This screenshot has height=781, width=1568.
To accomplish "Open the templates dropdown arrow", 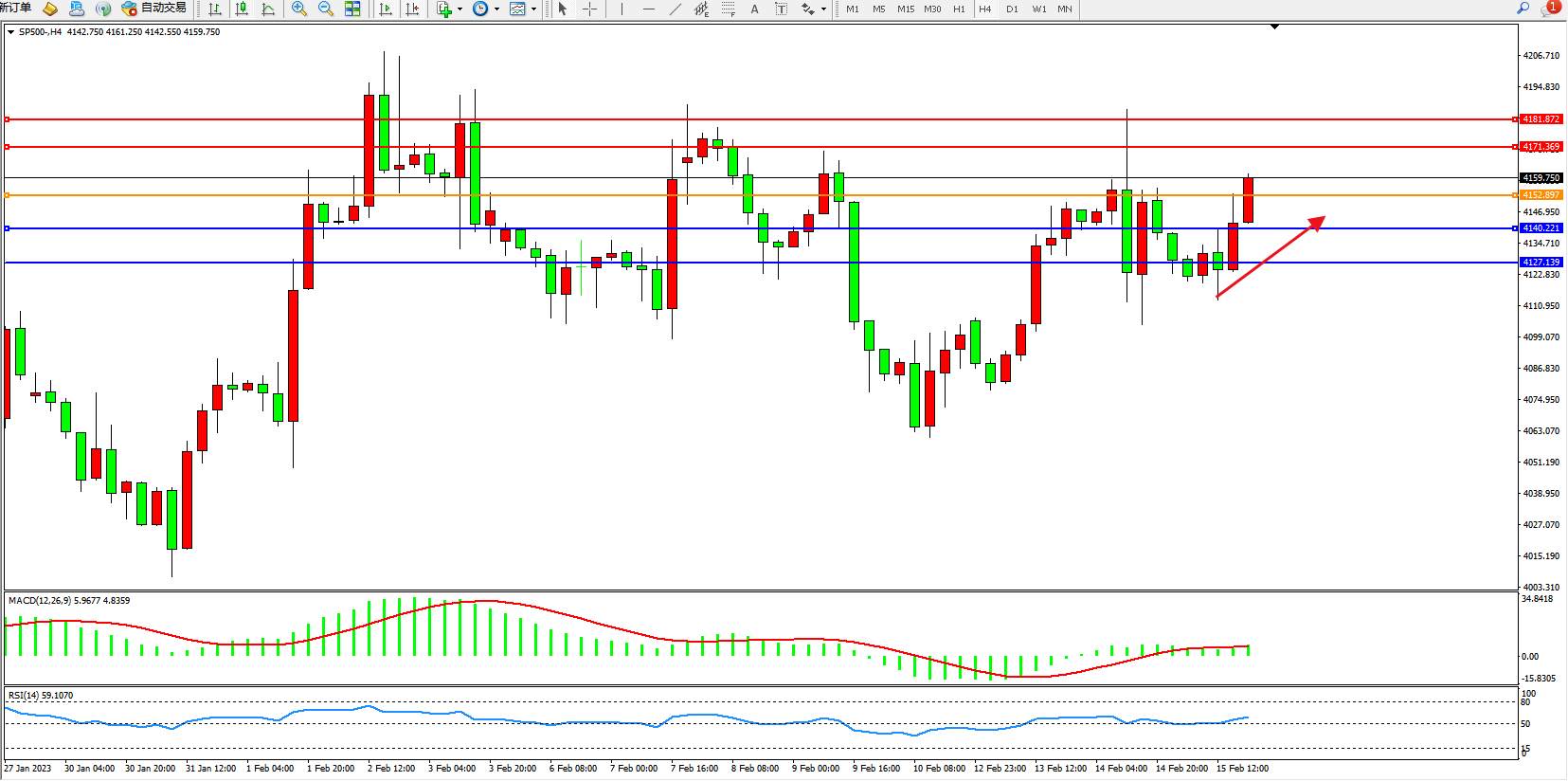I will [533, 9].
